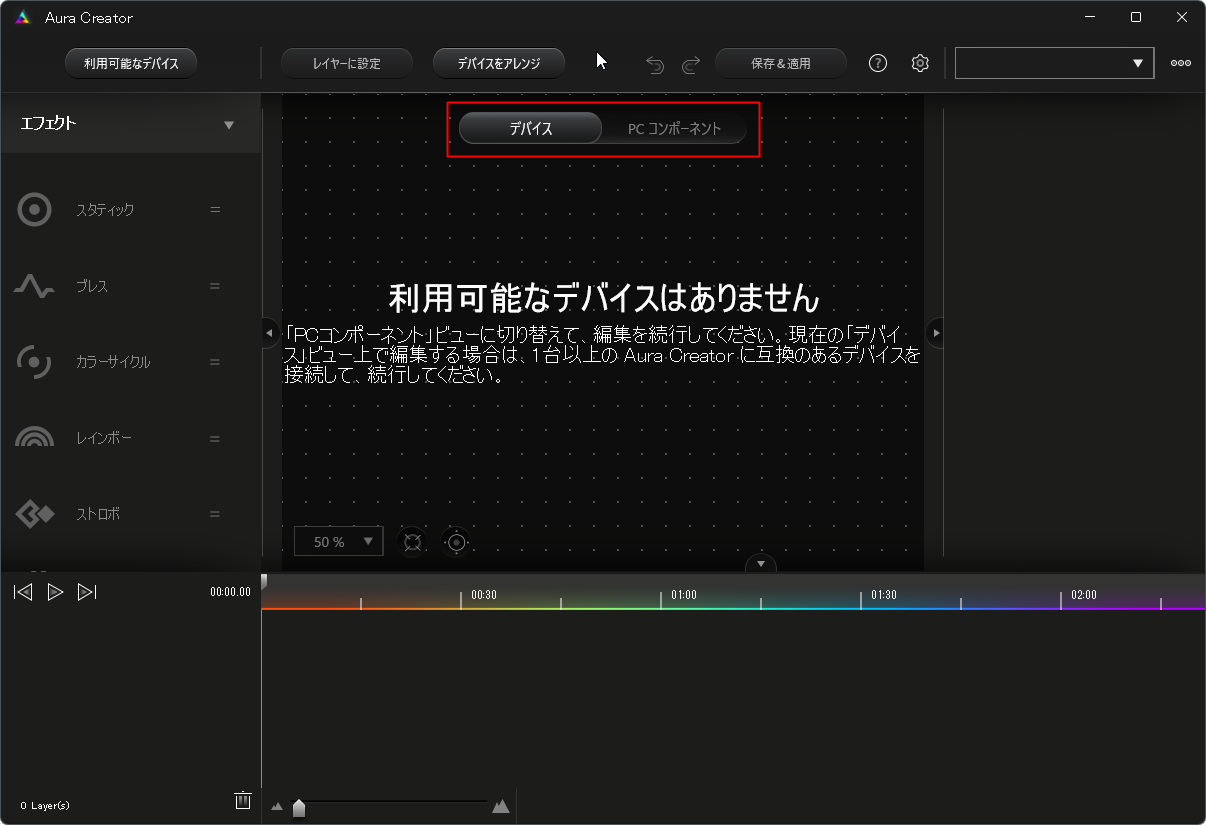Click the 保存＆適用 button

click(x=781, y=63)
